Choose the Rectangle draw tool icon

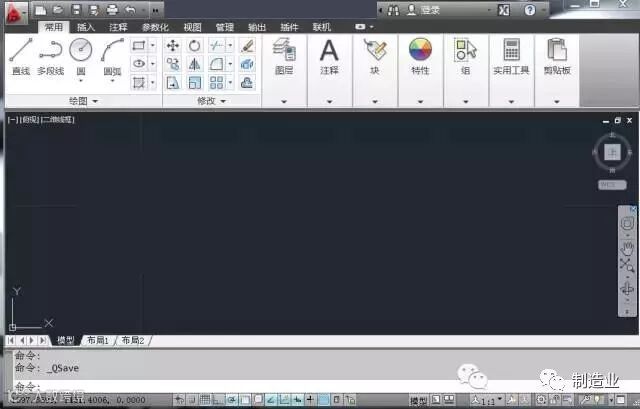pyautogui.click(x=139, y=45)
